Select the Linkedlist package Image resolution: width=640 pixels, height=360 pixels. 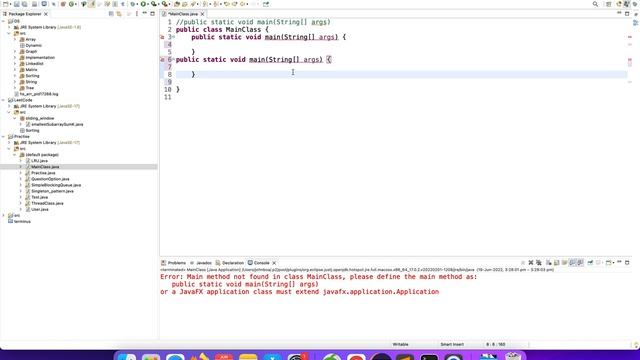coord(34,64)
